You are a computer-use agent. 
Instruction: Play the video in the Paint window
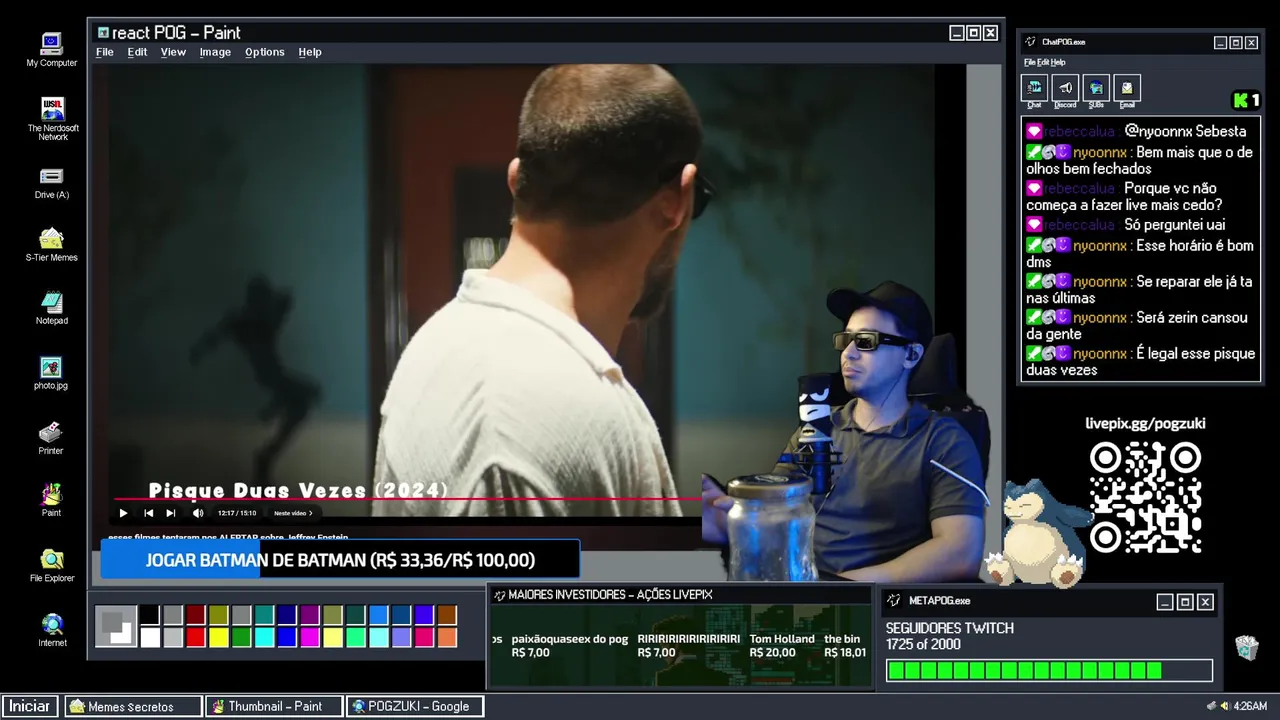pyautogui.click(x=123, y=513)
